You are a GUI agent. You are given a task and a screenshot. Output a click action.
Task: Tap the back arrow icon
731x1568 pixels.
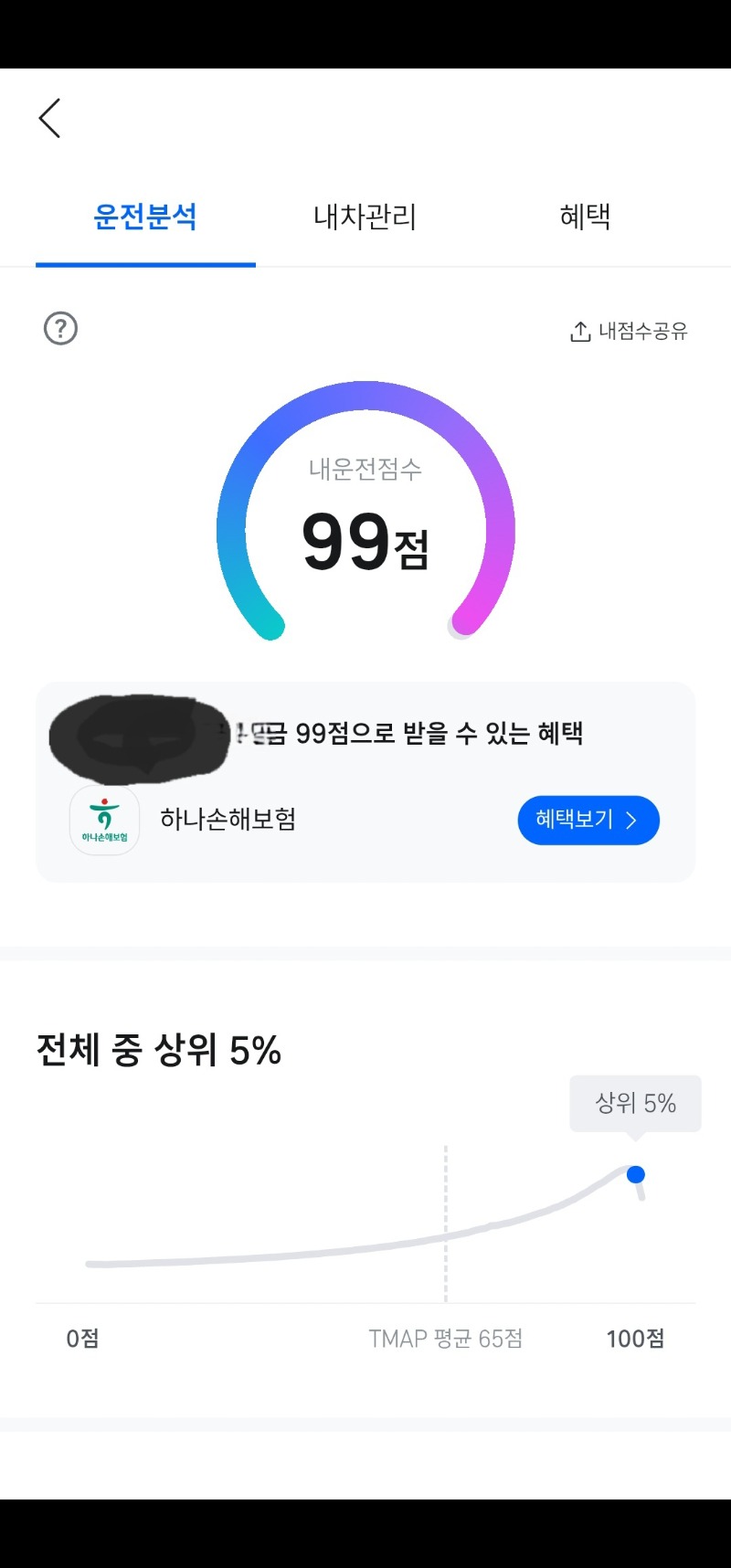pyautogui.click(x=50, y=119)
